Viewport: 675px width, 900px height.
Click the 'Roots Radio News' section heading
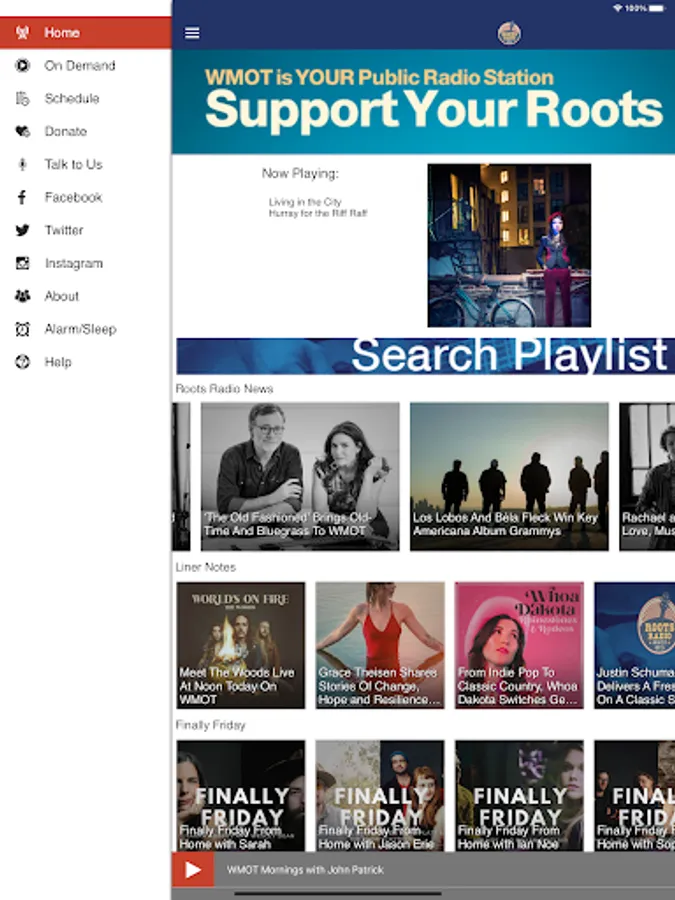tap(224, 389)
